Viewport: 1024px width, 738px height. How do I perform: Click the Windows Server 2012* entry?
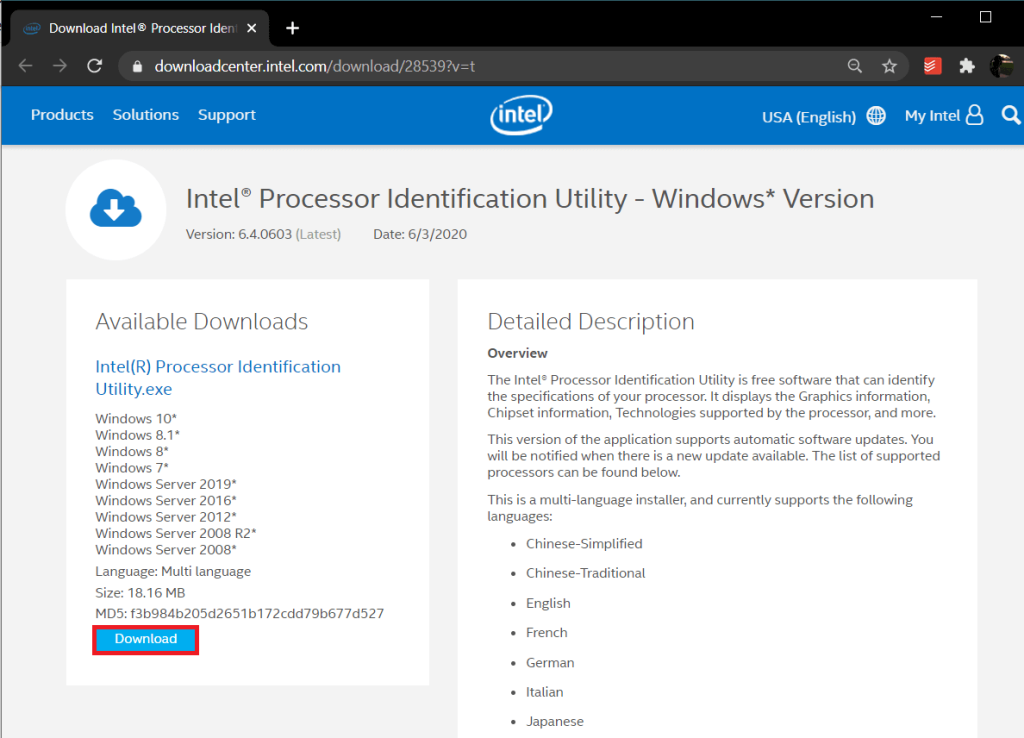coord(166,517)
